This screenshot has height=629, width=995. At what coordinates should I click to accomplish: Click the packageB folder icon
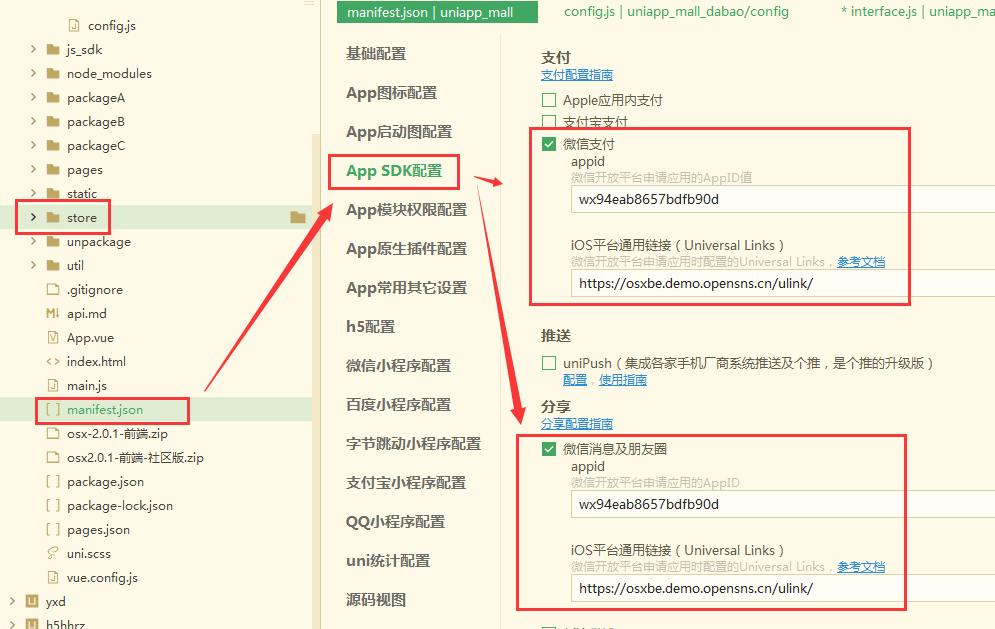tap(53, 122)
